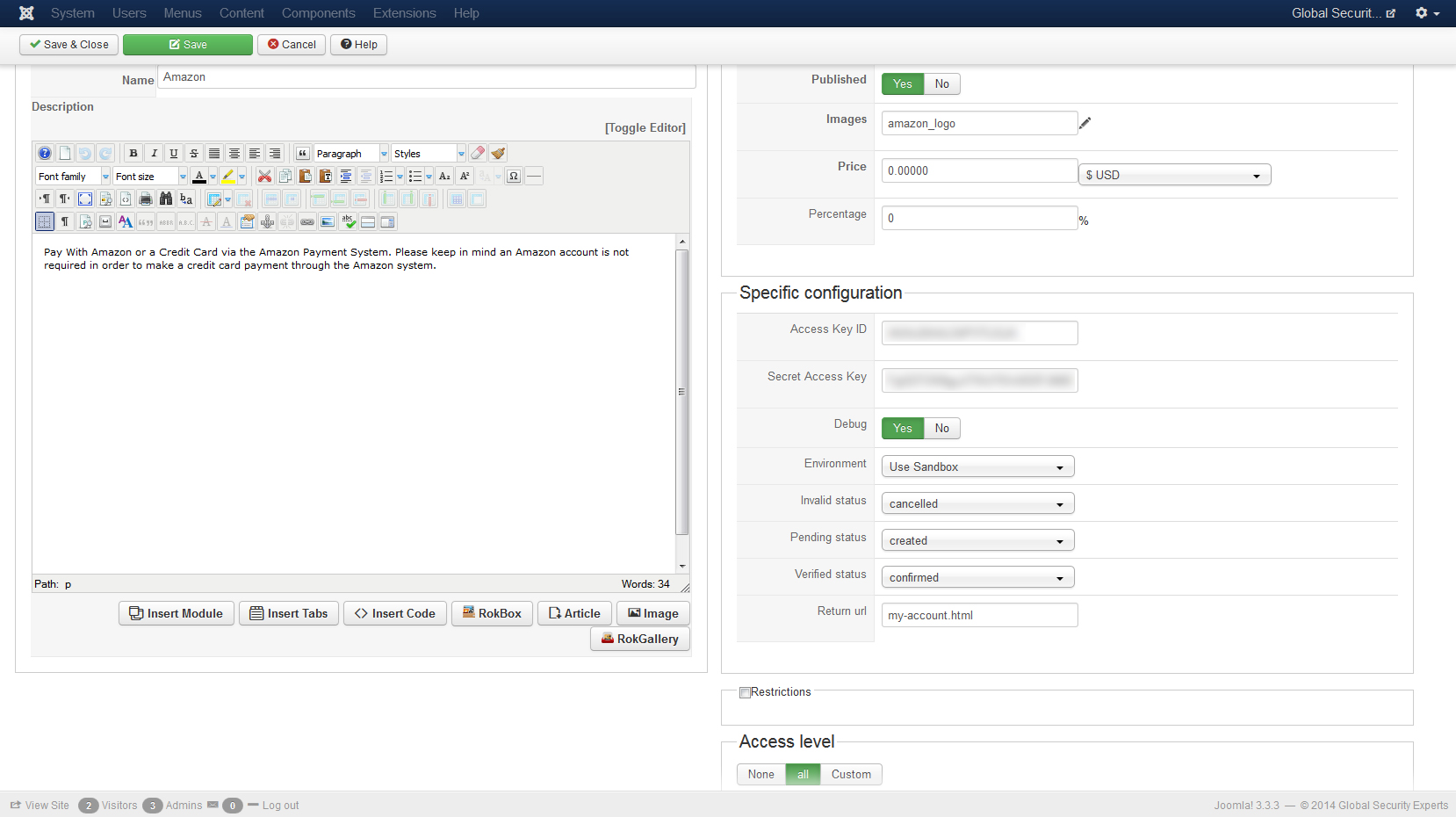Select None for Access level
Viewport: 1456px width, 817px height.
coord(761,774)
